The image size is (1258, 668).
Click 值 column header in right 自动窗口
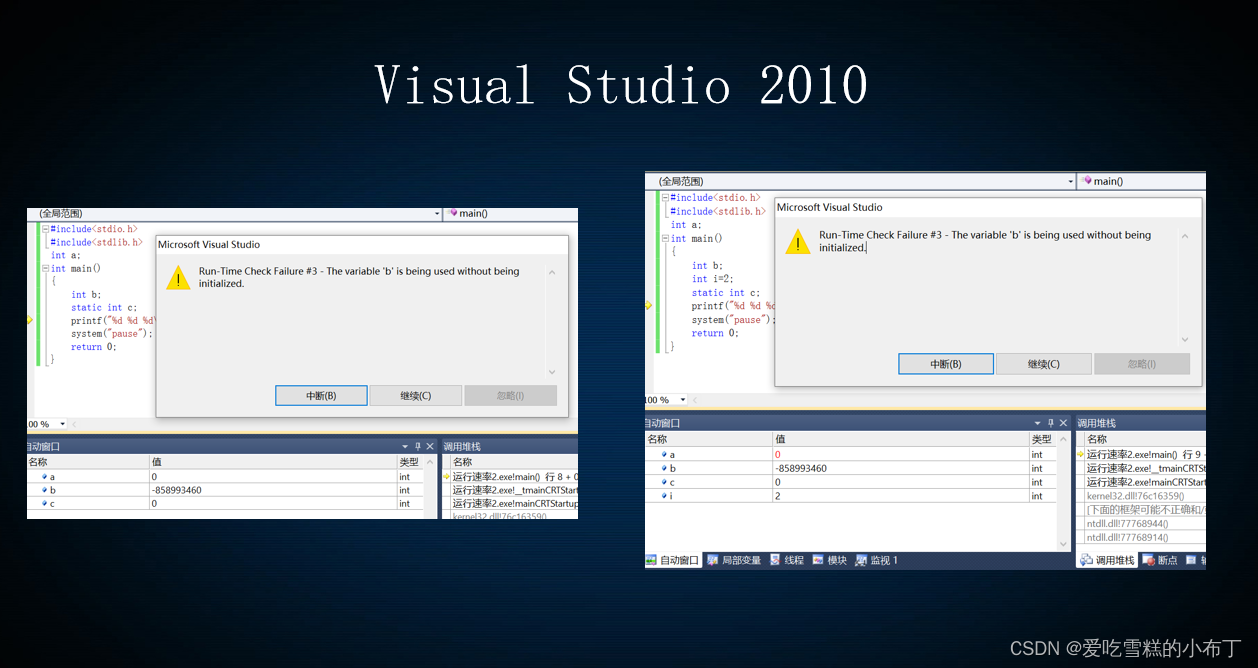(900, 439)
